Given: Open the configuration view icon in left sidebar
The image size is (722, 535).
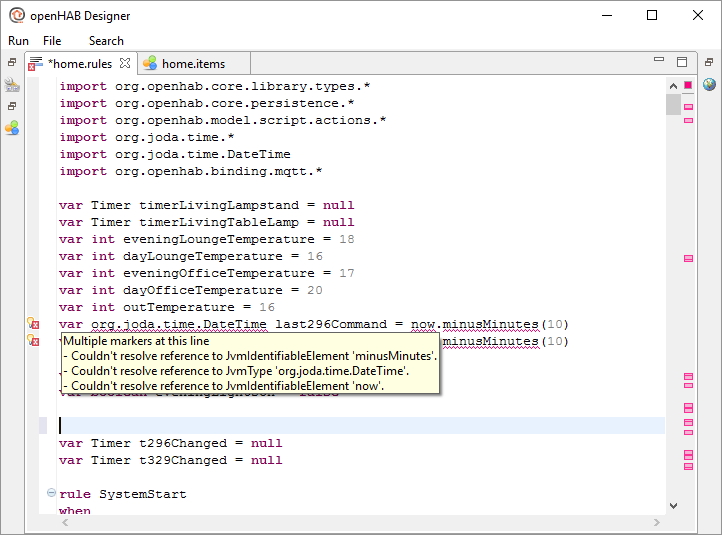Looking at the screenshot, I should [x=12, y=85].
